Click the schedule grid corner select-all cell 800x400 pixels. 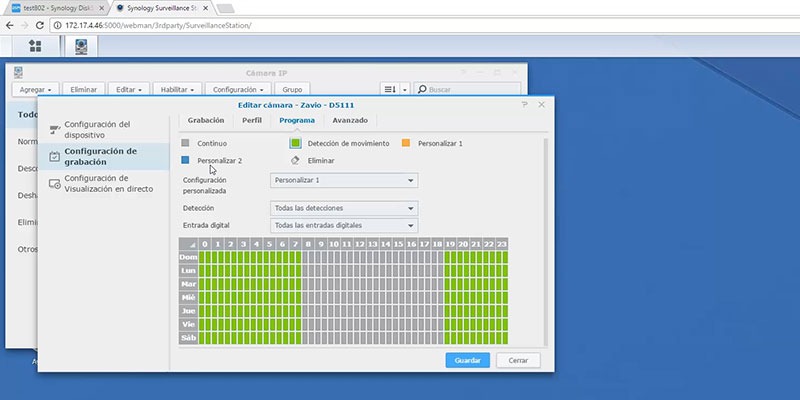pyautogui.click(x=188, y=244)
